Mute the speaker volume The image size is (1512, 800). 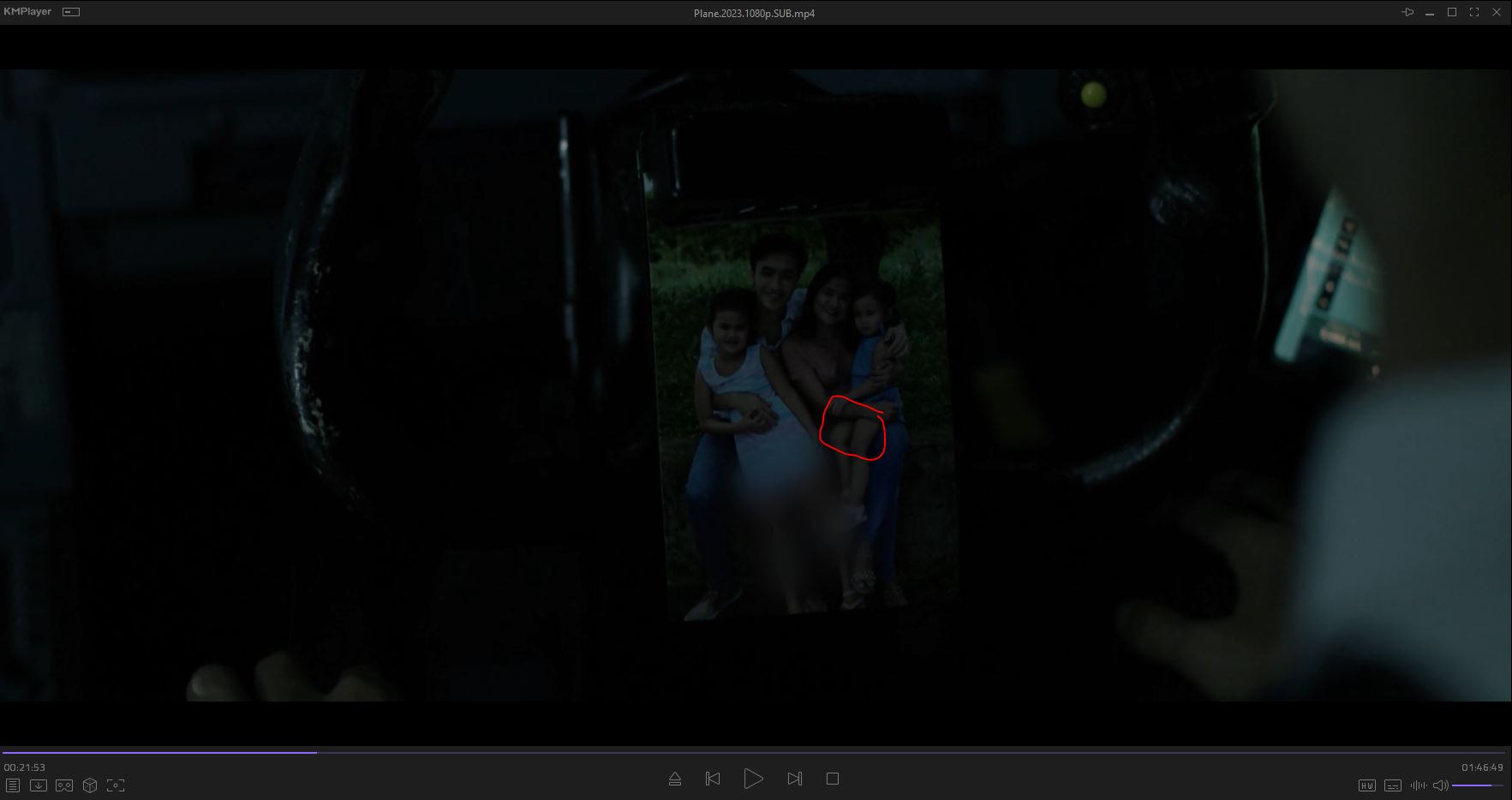pyautogui.click(x=1440, y=785)
